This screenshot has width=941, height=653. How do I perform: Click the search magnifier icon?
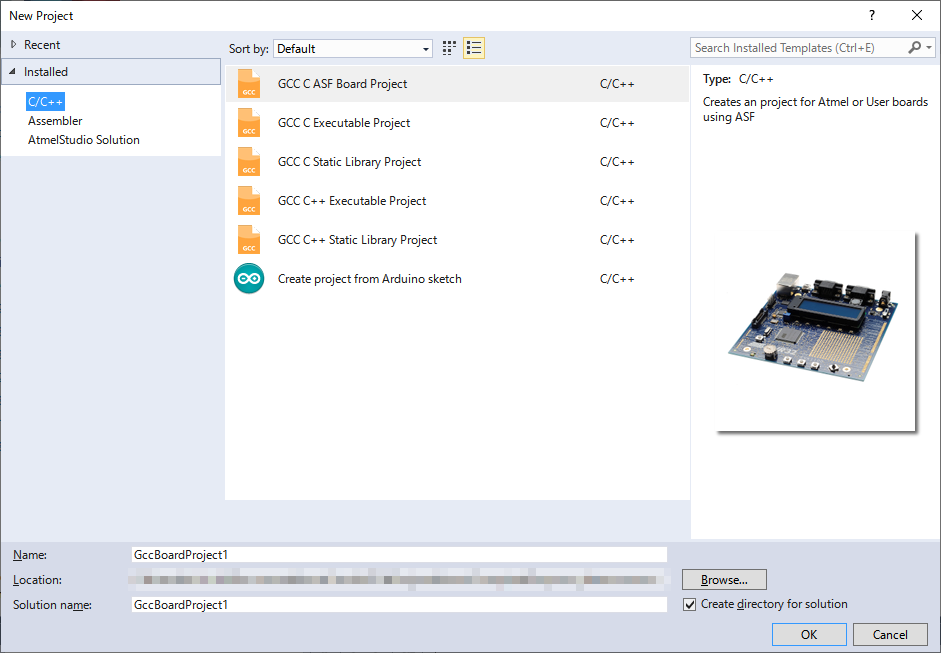click(x=915, y=47)
